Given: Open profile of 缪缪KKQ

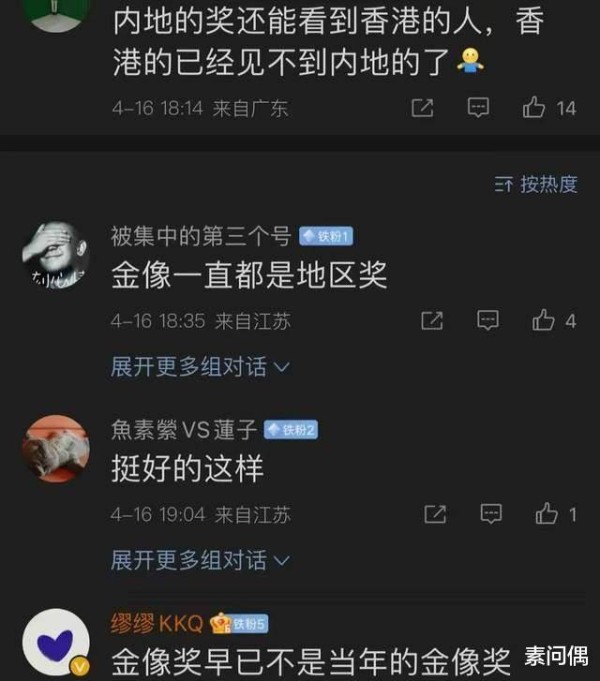Looking at the screenshot, I should coord(157,624).
